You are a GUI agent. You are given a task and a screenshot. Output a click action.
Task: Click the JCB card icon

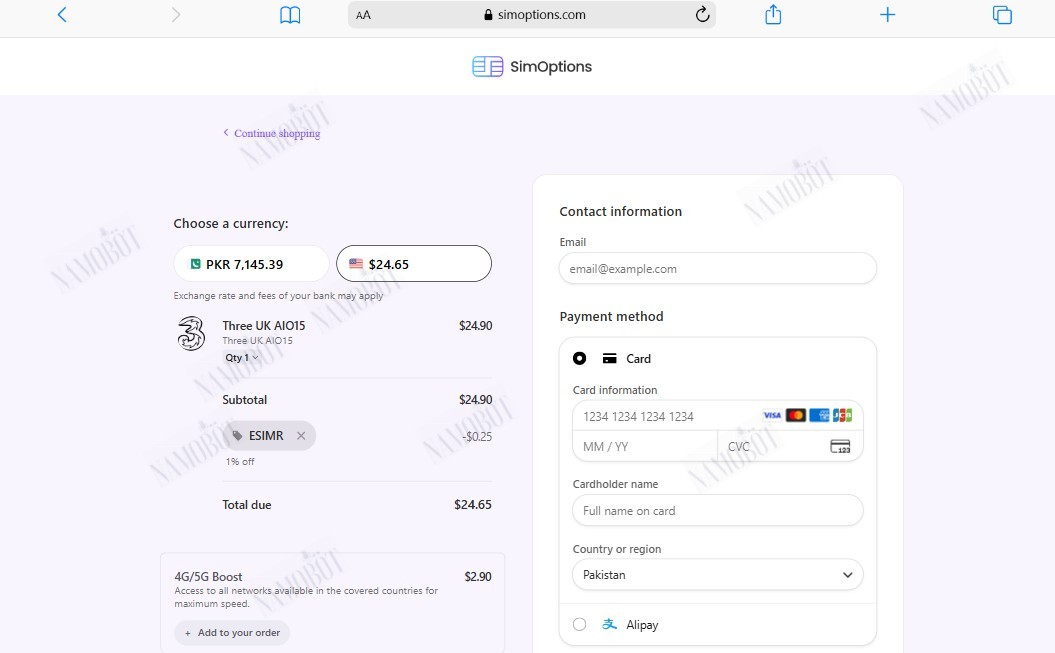click(x=842, y=416)
